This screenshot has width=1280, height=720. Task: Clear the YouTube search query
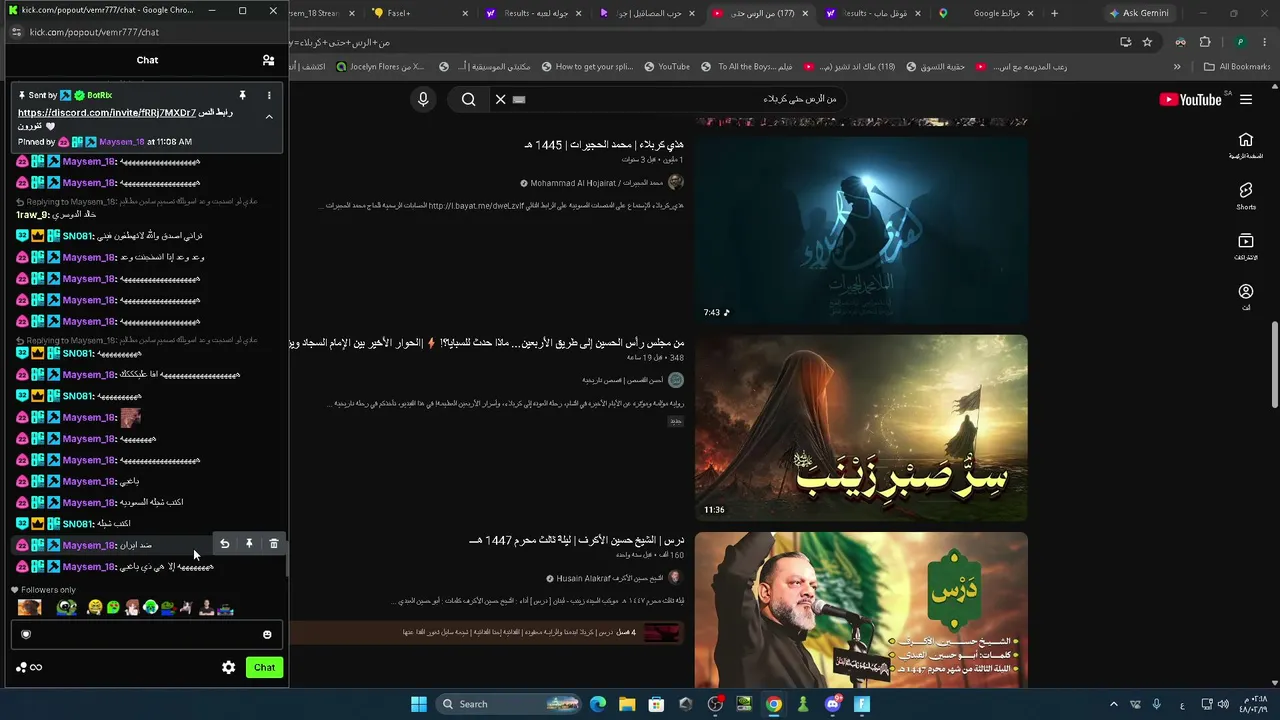501,99
